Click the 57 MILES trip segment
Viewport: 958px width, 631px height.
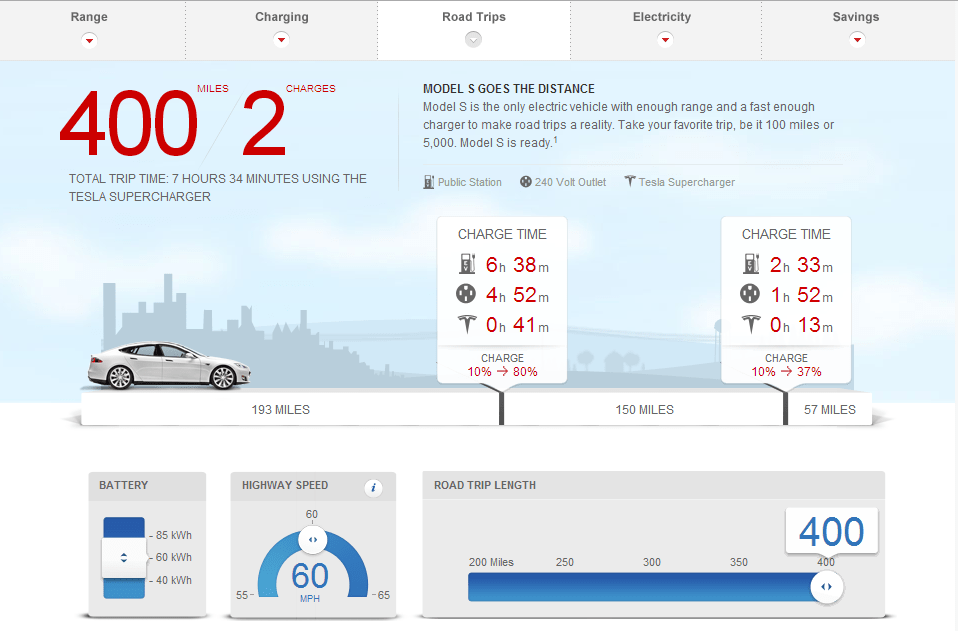pyautogui.click(x=830, y=409)
